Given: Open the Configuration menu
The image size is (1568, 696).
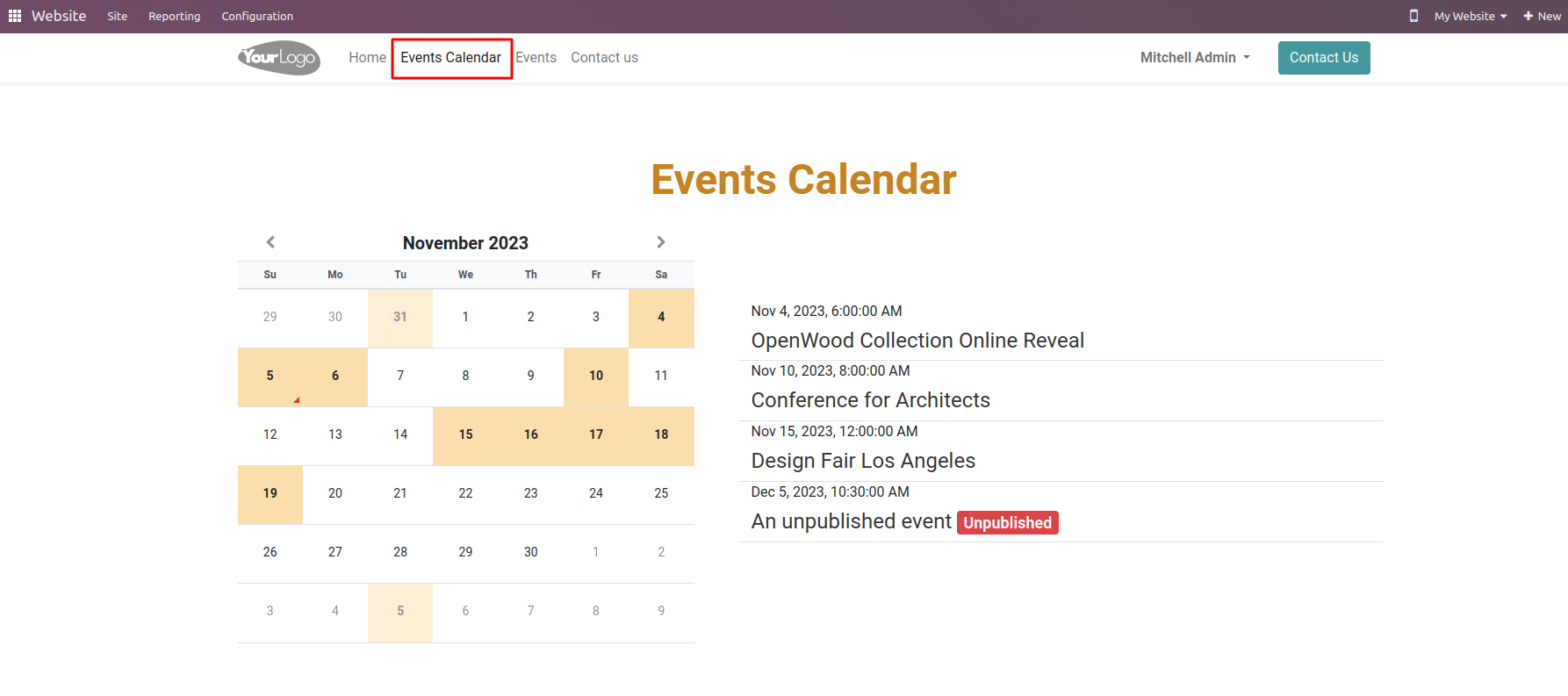Looking at the screenshot, I should tap(257, 16).
